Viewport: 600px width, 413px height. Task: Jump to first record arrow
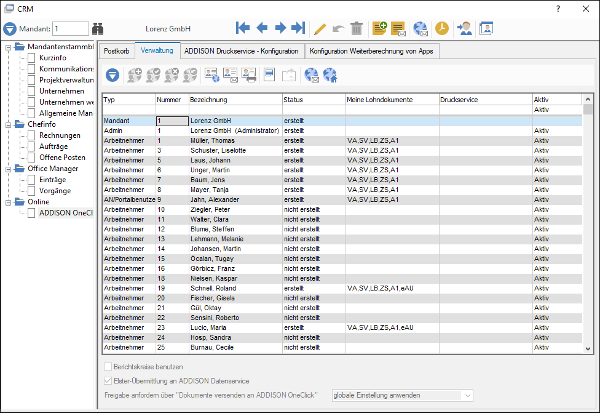tap(243, 28)
